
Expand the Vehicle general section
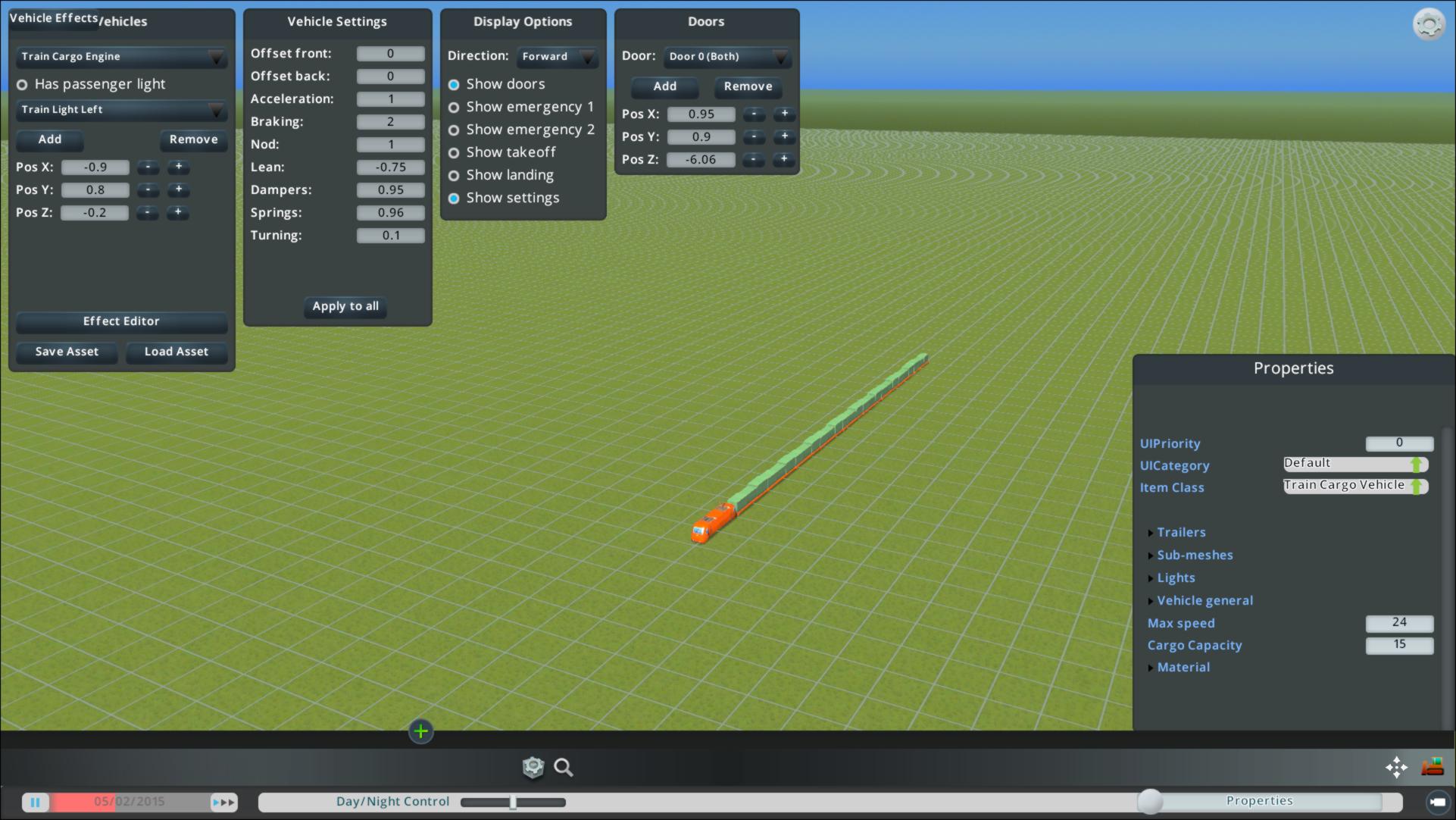point(1204,601)
